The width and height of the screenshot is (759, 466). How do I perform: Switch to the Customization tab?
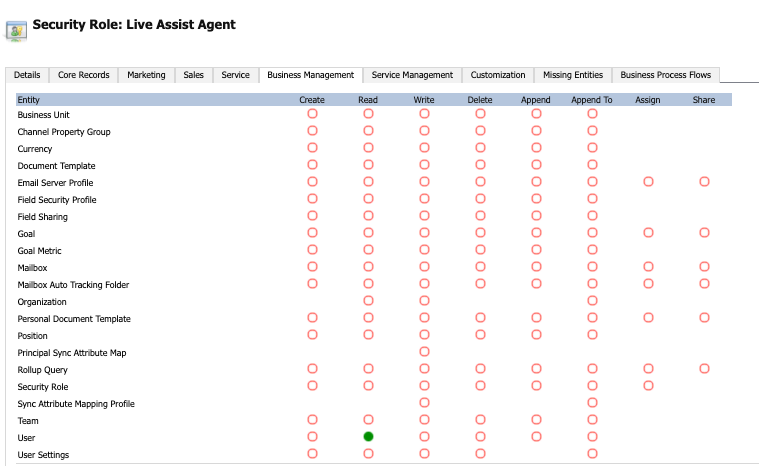tap(498, 75)
